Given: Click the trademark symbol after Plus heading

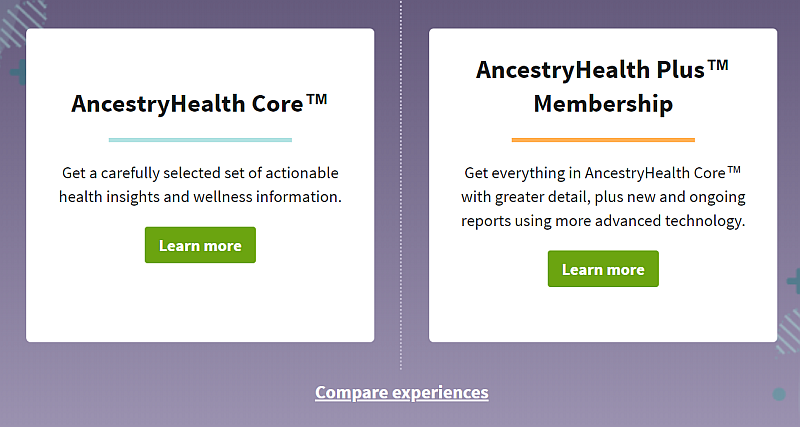Looking at the screenshot, I should click(718, 65).
